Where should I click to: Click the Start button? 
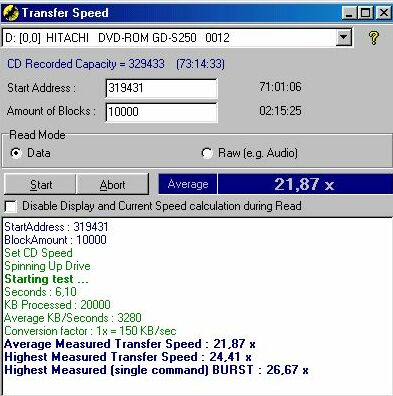click(40, 184)
